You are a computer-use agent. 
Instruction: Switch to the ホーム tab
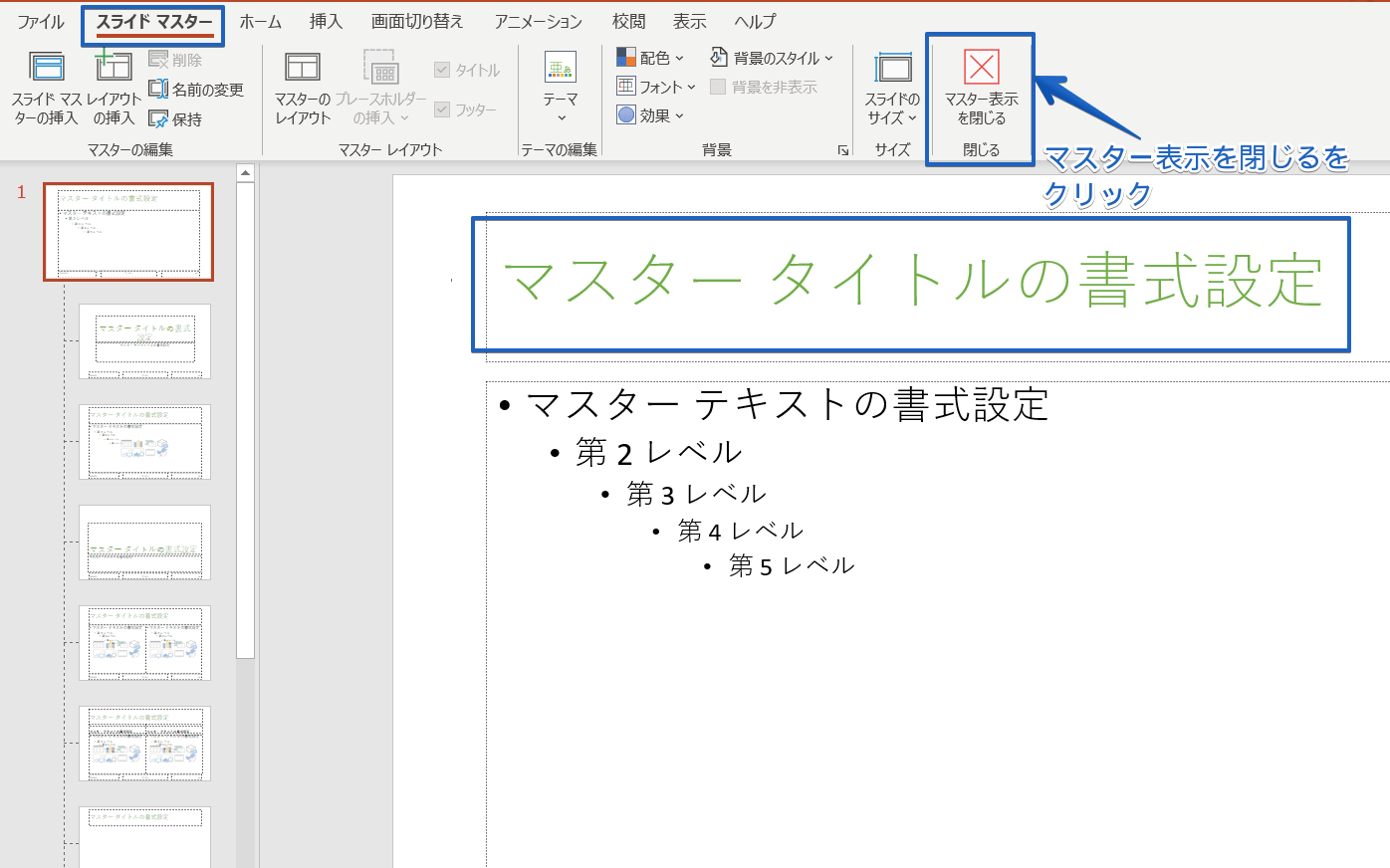(261, 21)
